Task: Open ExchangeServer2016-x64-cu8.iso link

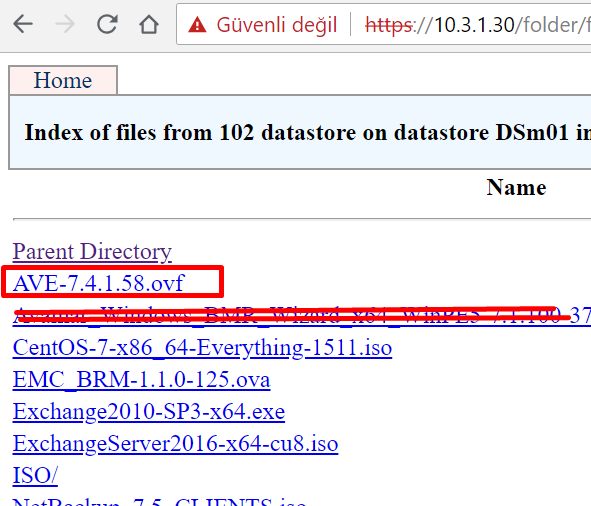Action: 175,444
